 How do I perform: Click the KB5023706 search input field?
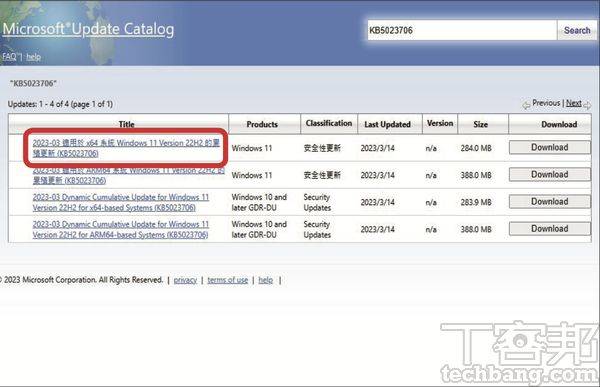(462, 30)
